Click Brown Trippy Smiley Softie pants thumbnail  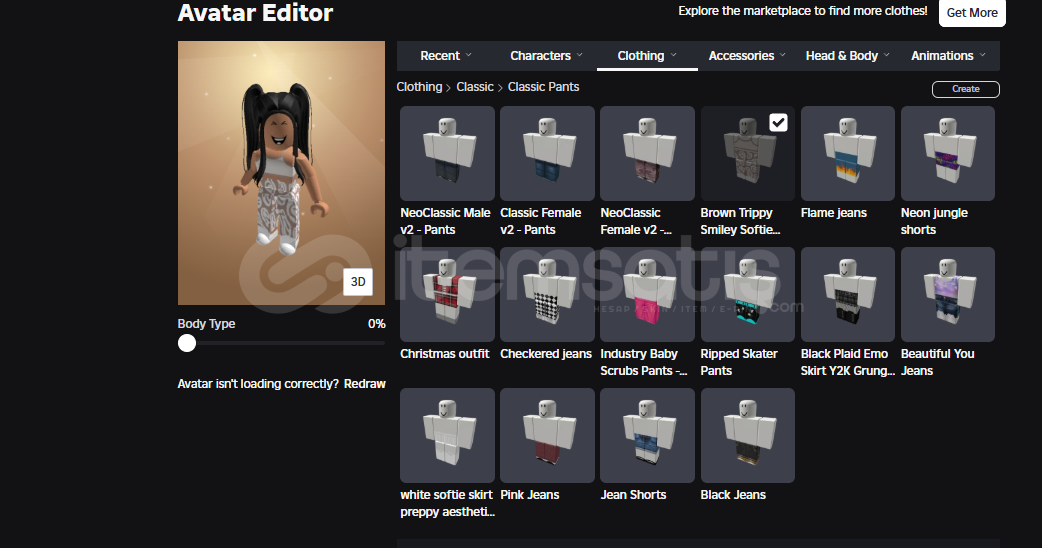click(748, 153)
